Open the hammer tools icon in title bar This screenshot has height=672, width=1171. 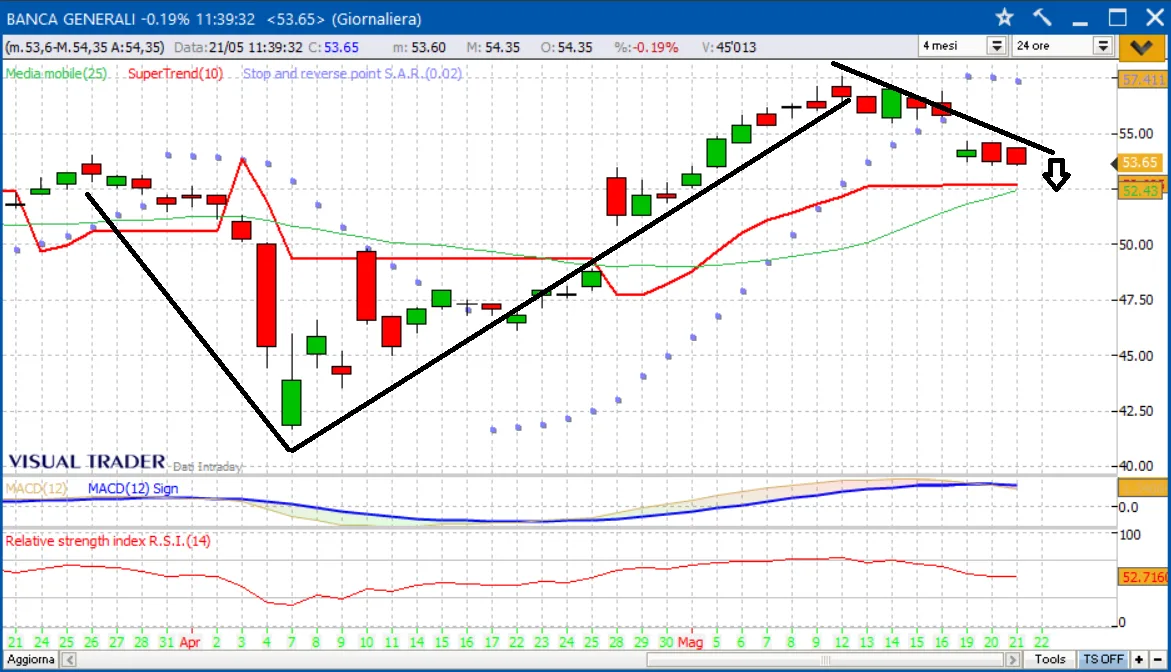pyautogui.click(x=1043, y=18)
